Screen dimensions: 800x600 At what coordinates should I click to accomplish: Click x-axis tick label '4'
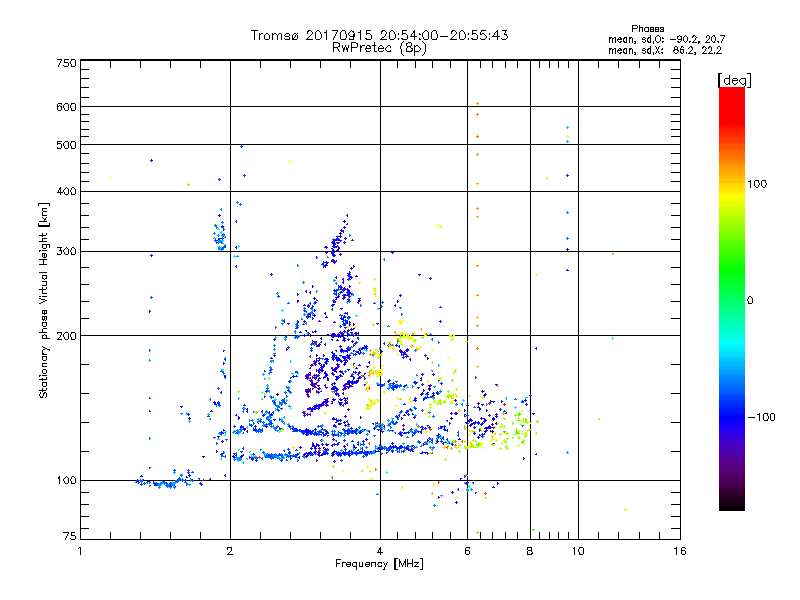380,551
